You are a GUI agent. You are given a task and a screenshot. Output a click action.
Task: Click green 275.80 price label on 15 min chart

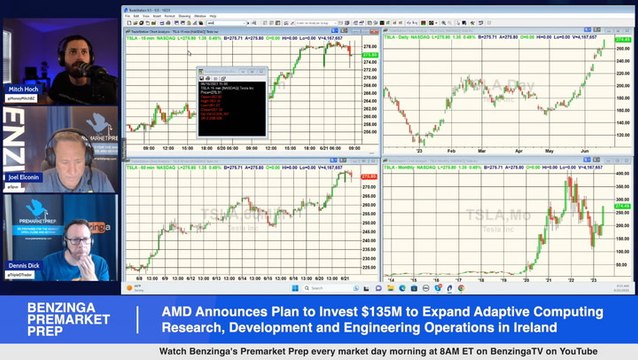click(370, 55)
